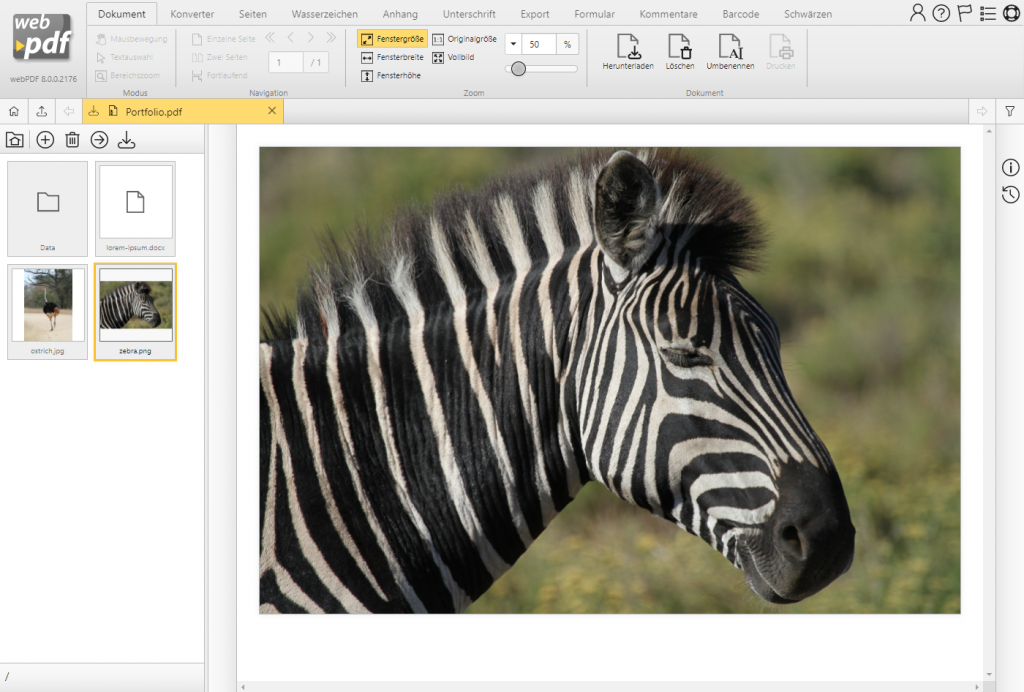The height and width of the screenshot is (692, 1024).
Task: Click the Umbenennen icon to rename the document
Action: click(x=733, y=48)
